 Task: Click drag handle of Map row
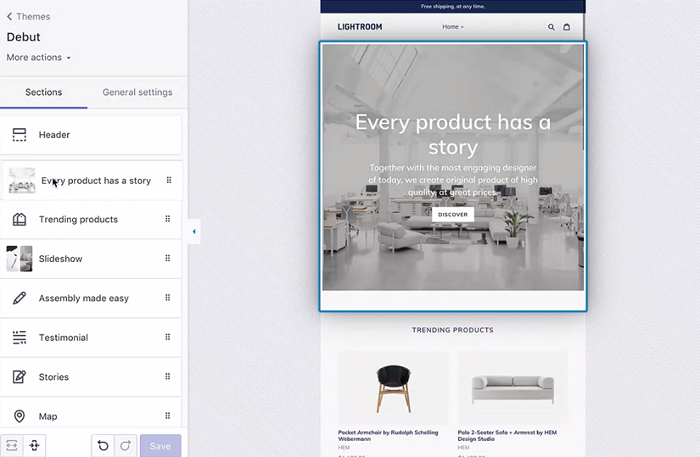tap(168, 415)
